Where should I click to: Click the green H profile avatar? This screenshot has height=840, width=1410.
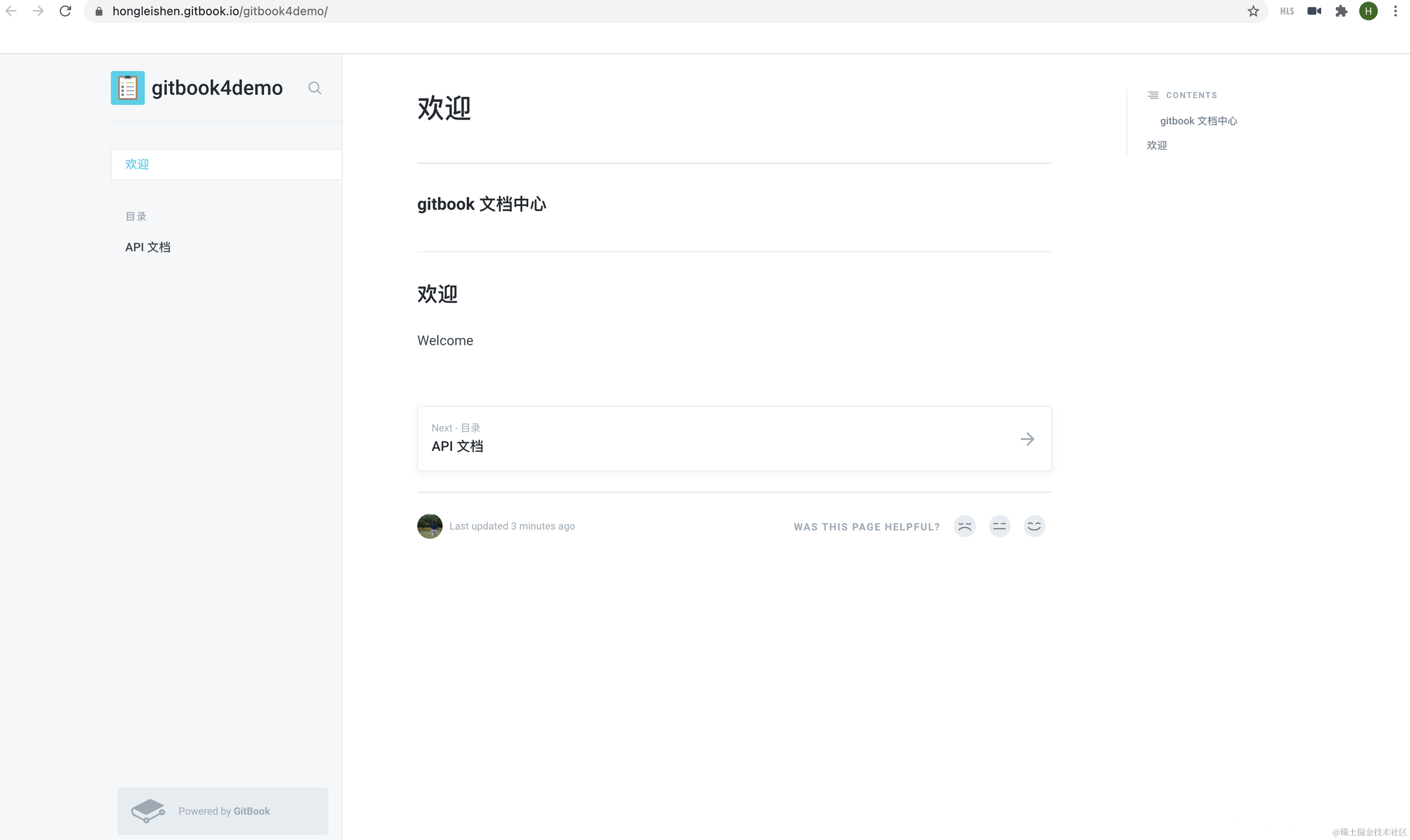click(1369, 11)
